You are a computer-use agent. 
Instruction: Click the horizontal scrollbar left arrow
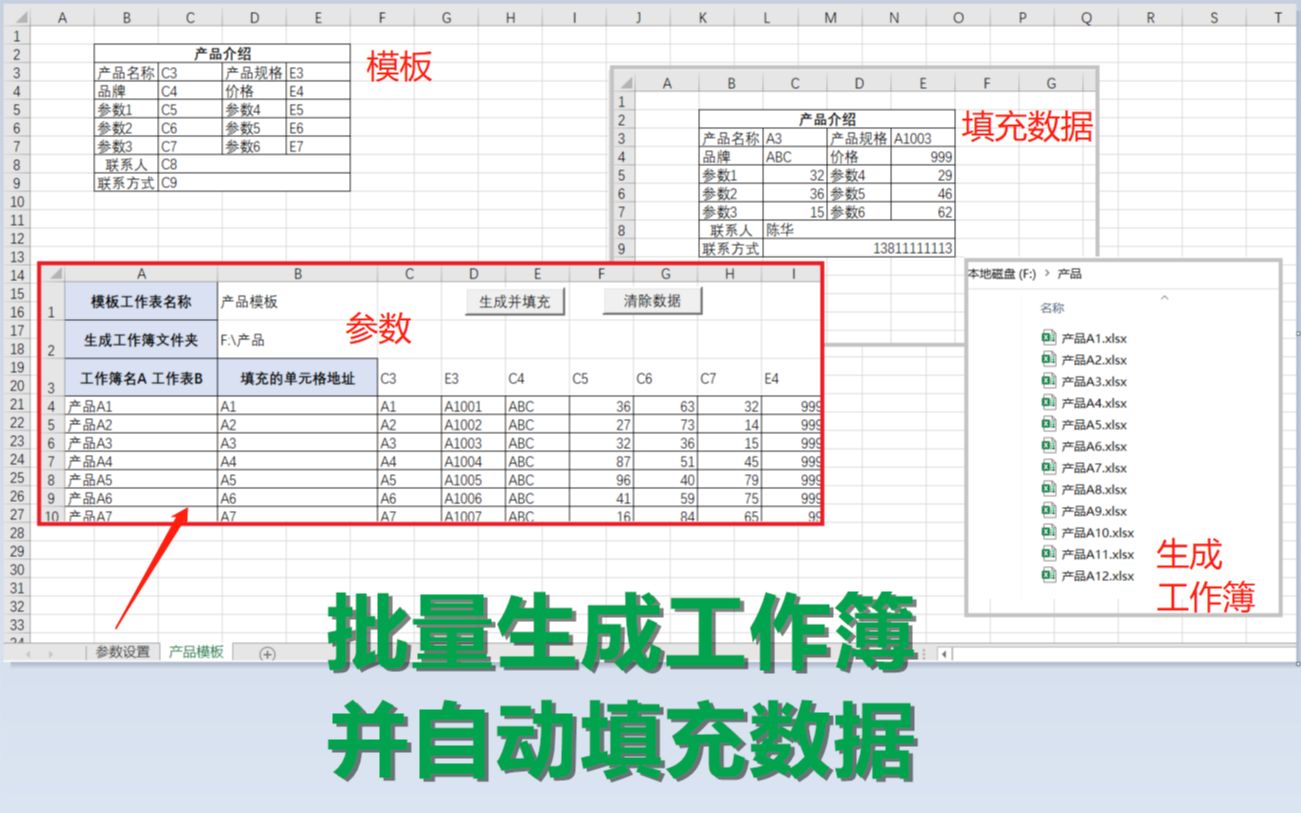click(945, 653)
